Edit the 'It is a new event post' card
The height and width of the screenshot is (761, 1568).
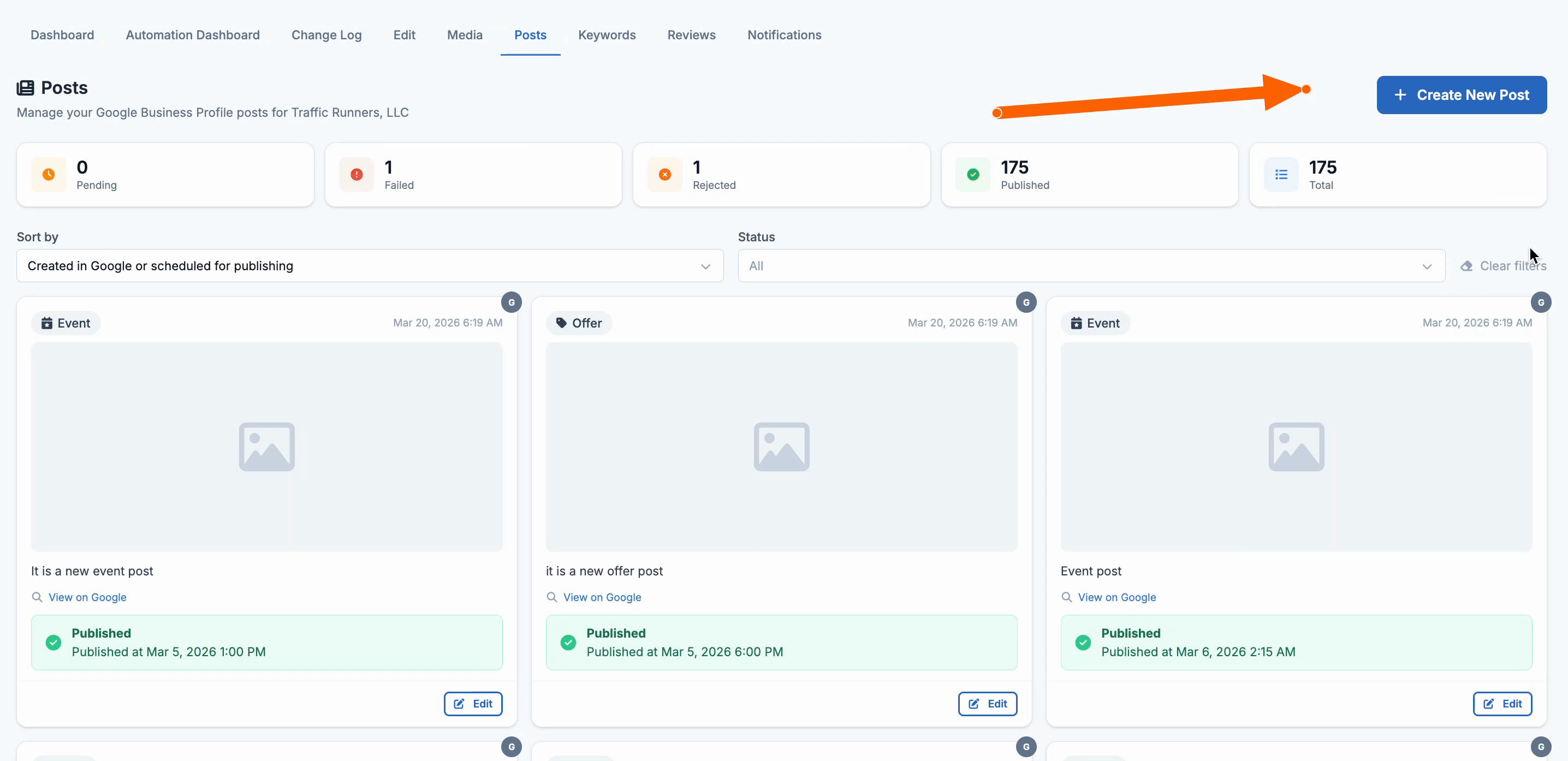472,704
